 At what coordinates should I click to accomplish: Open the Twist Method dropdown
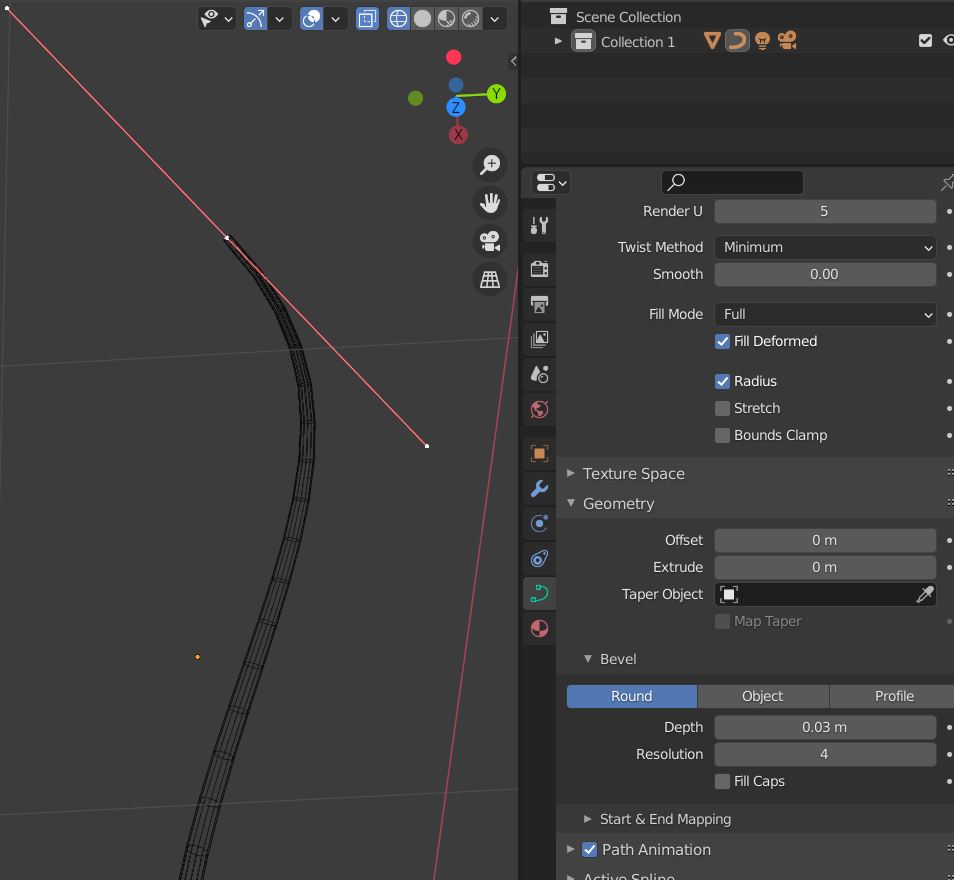[x=825, y=247]
